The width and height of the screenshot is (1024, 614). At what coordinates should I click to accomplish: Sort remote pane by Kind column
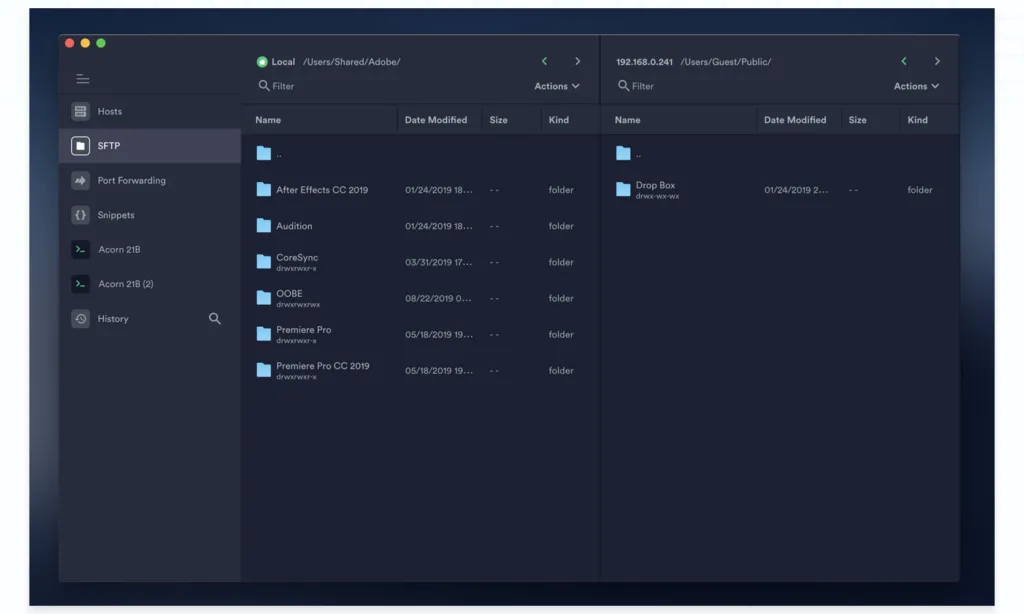click(918, 120)
